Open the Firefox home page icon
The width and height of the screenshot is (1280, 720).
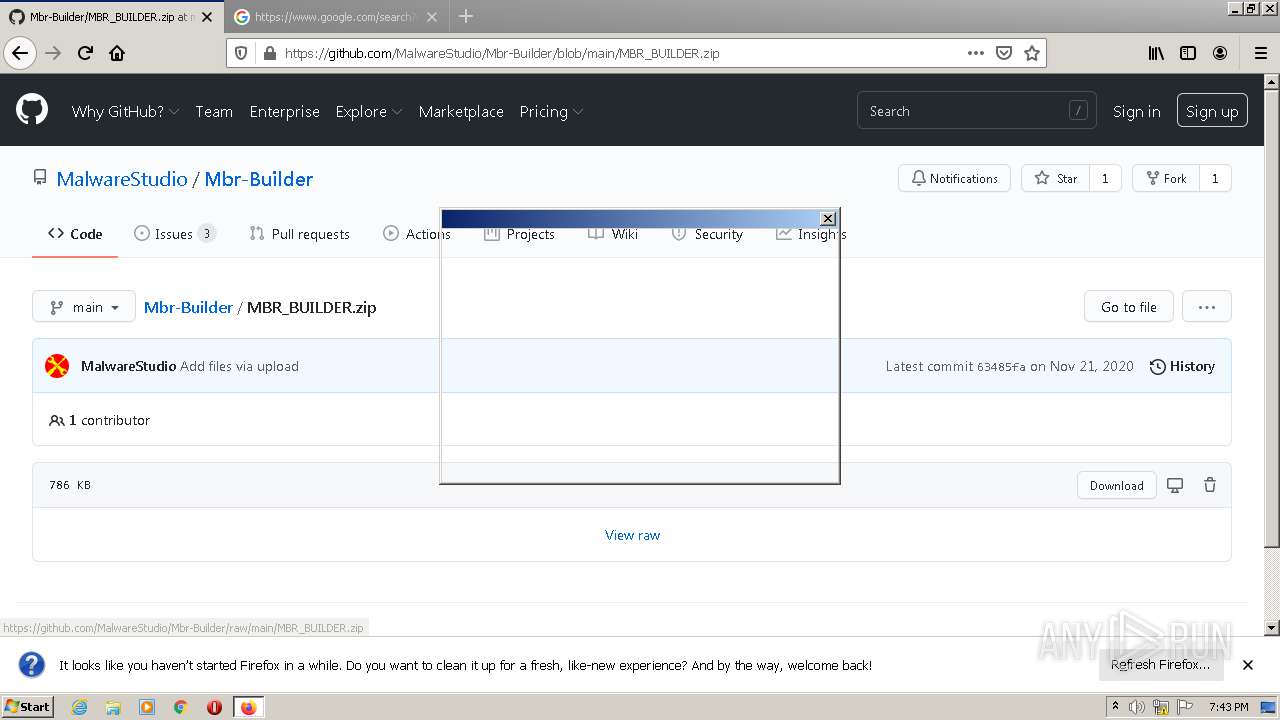pyautogui.click(x=117, y=53)
